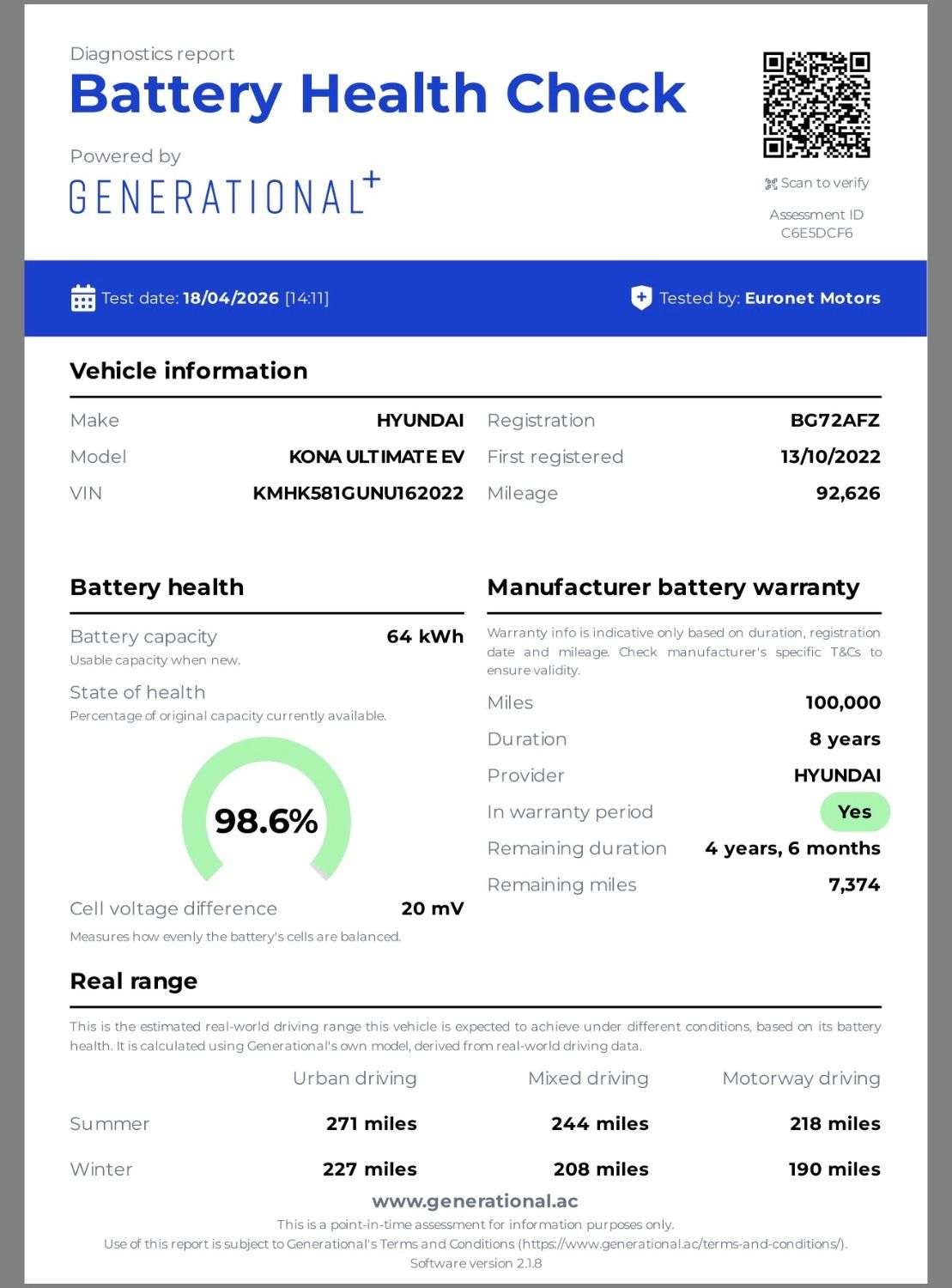Click the 98.6% state of health dial
The height and width of the screenshot is (1288, 952).
coord(266,821)
